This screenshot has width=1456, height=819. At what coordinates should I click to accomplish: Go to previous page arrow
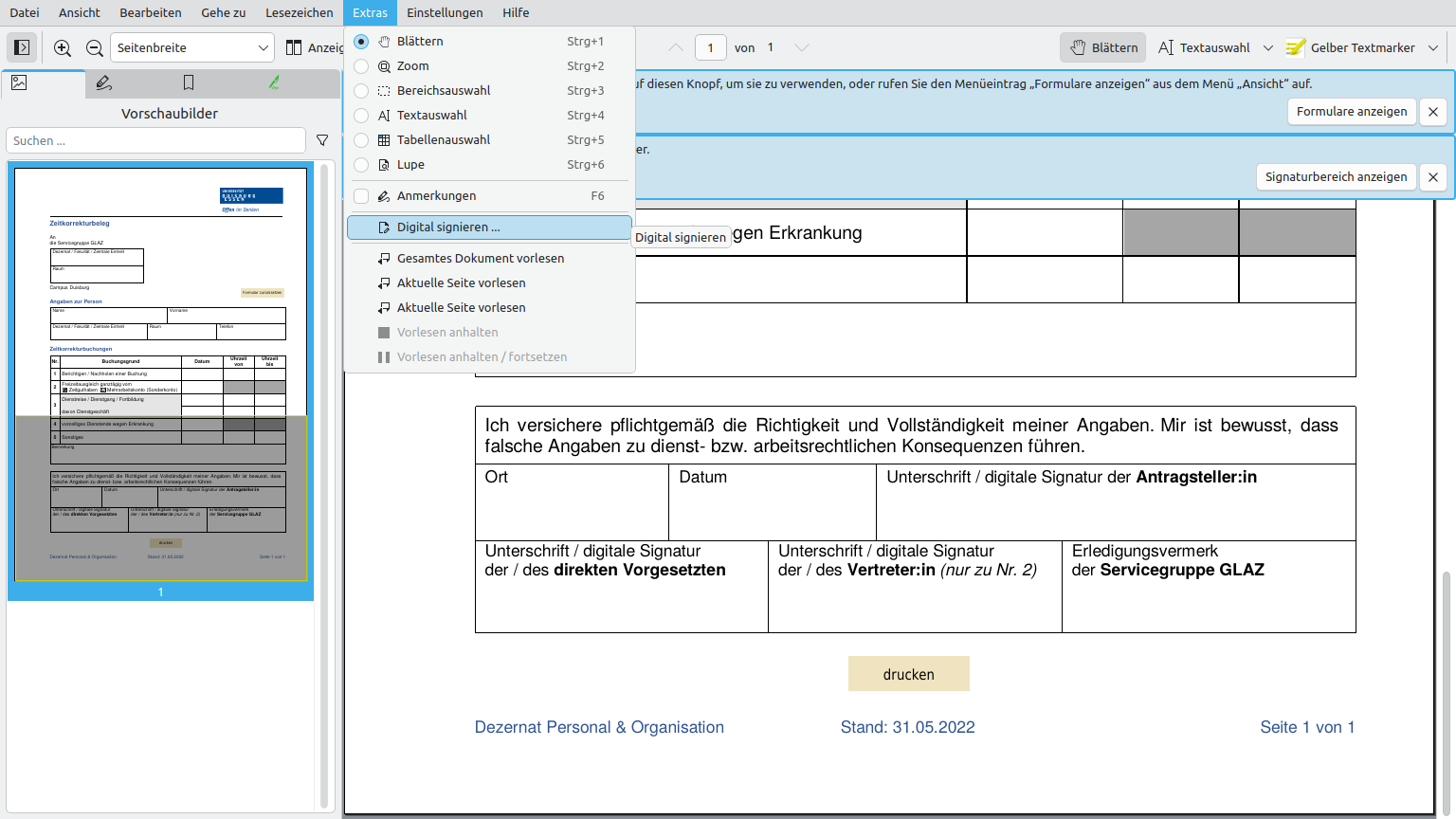tap(675, 47)
